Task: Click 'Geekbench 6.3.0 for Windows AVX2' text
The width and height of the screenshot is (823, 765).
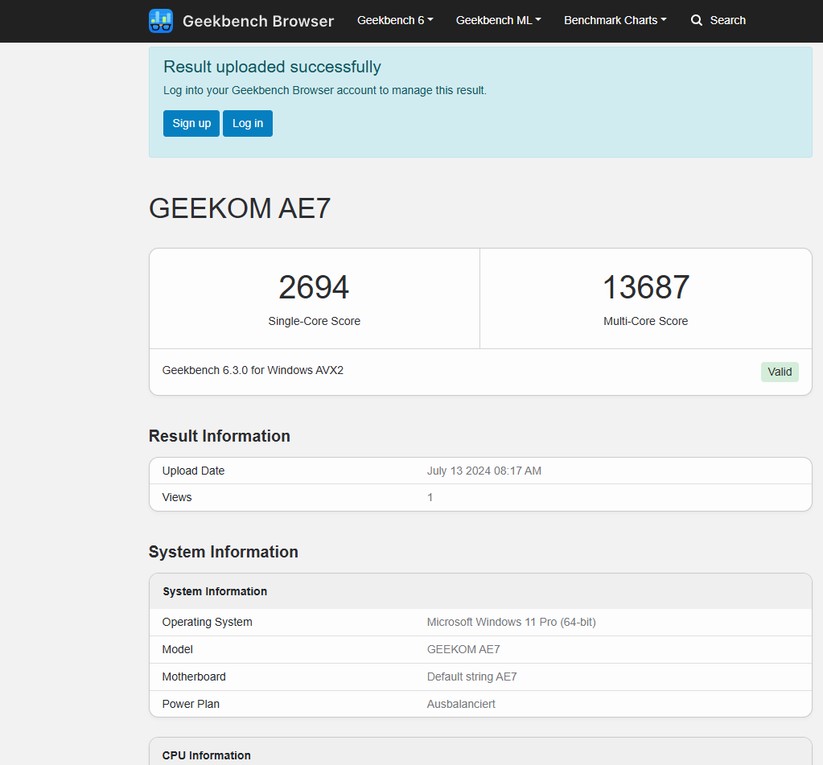Action: coord(252,370)
